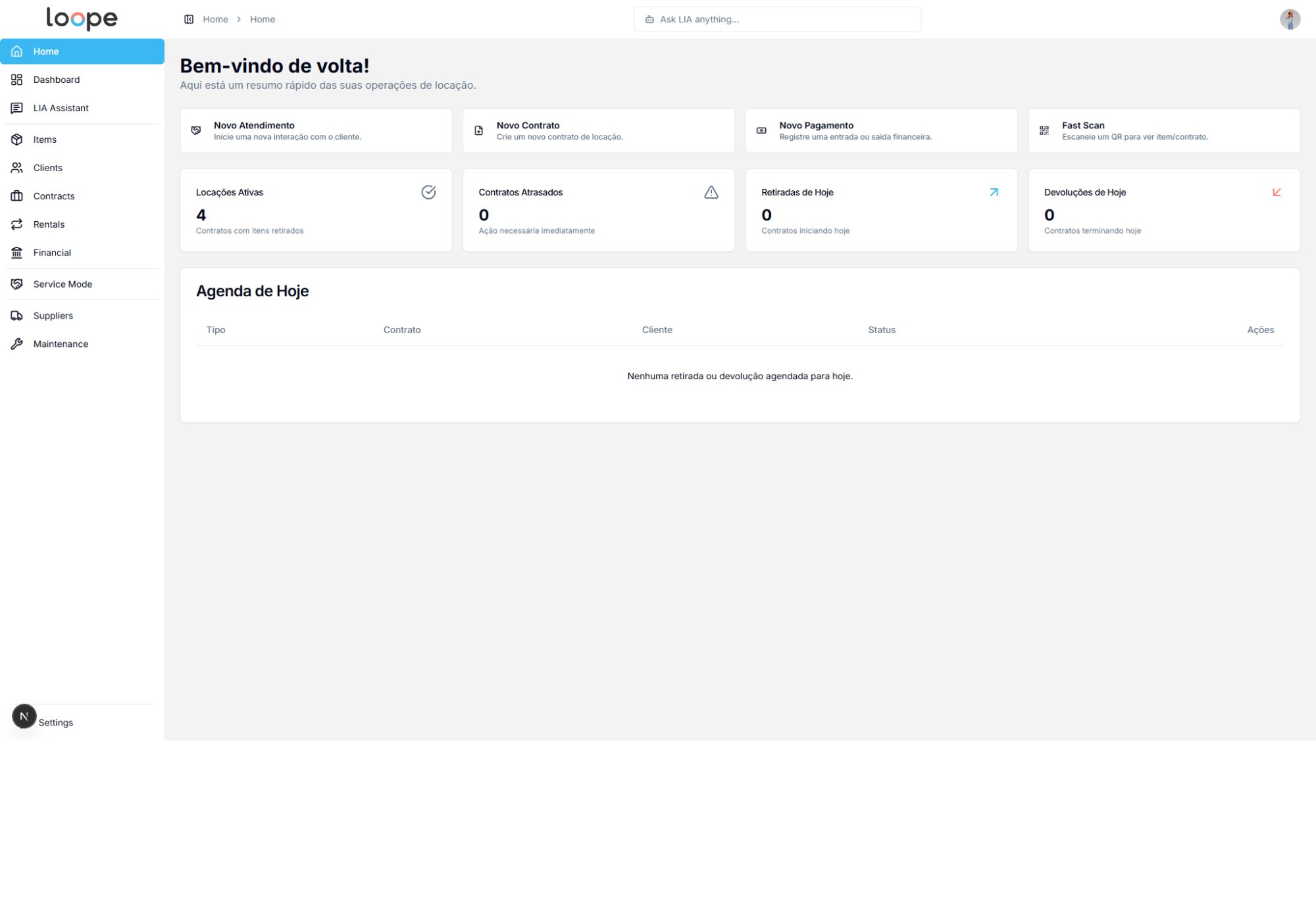Click the Novo Contrato document icon
The height and width of the screenshot is (915, 1316).
tap(479, 130)
